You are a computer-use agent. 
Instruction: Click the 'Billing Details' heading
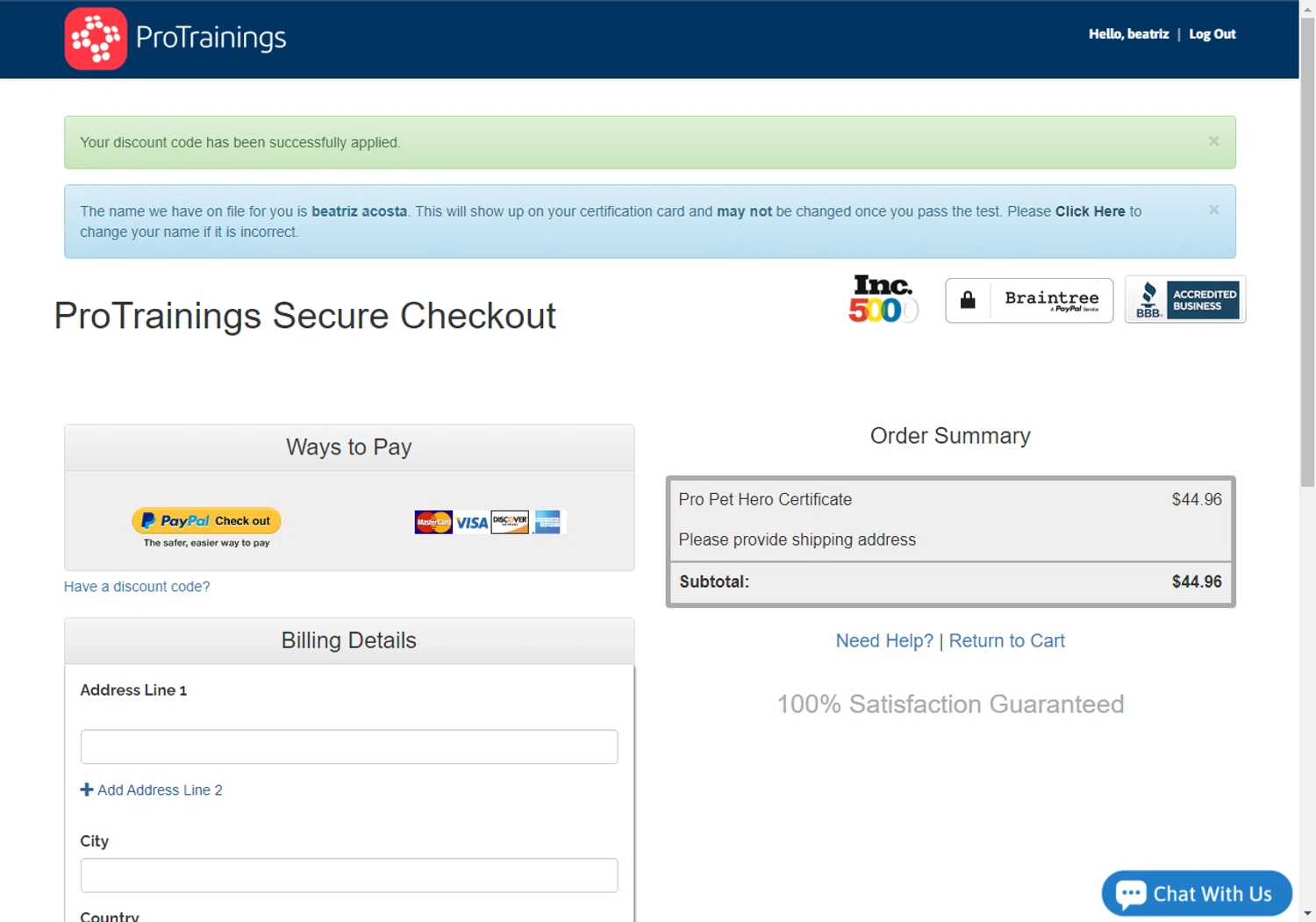[348, 640]
